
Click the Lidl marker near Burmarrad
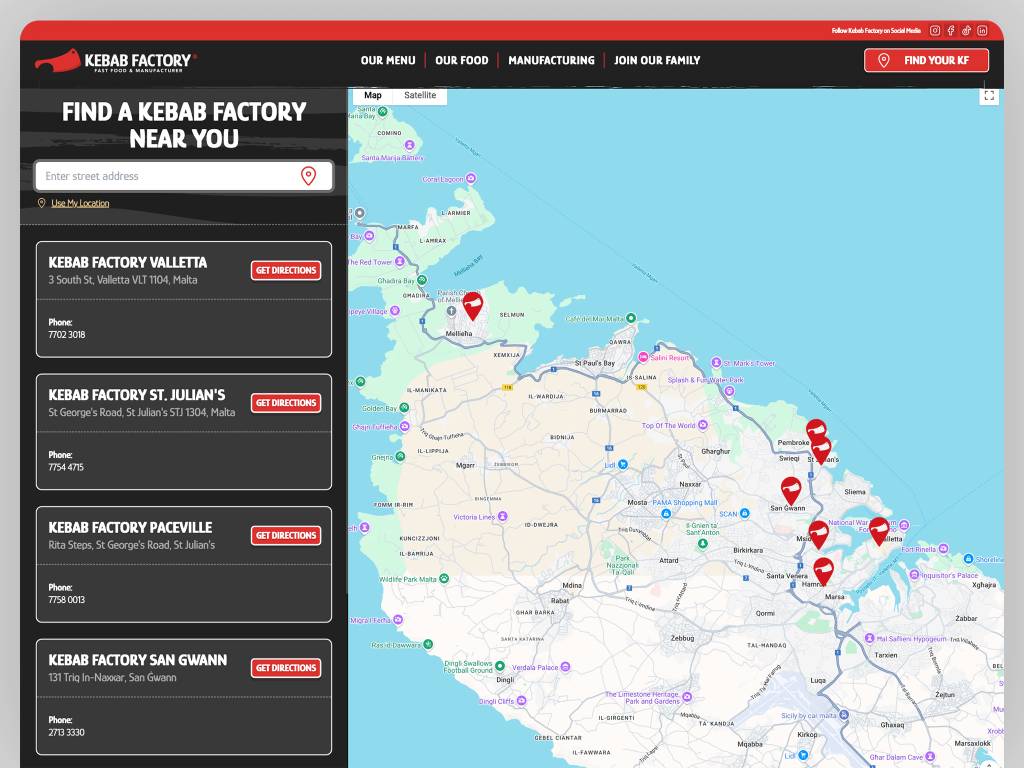(623, 464)
